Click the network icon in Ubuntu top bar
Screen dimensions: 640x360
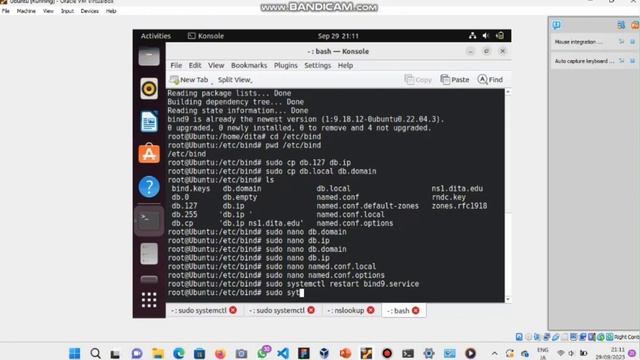[472, 36]
